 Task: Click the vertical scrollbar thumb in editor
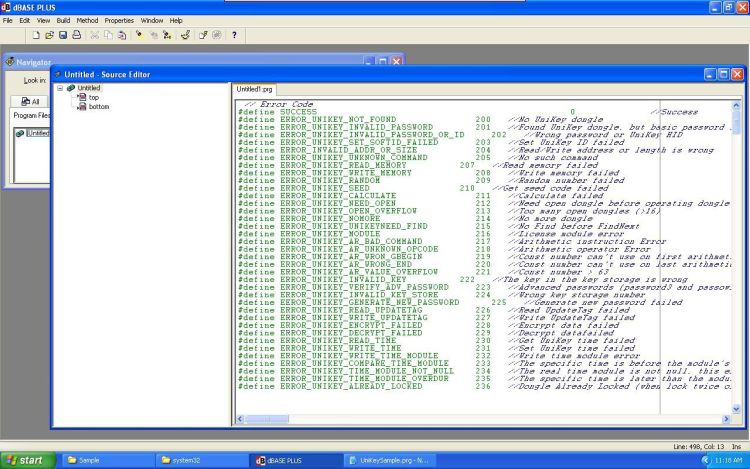736,122
